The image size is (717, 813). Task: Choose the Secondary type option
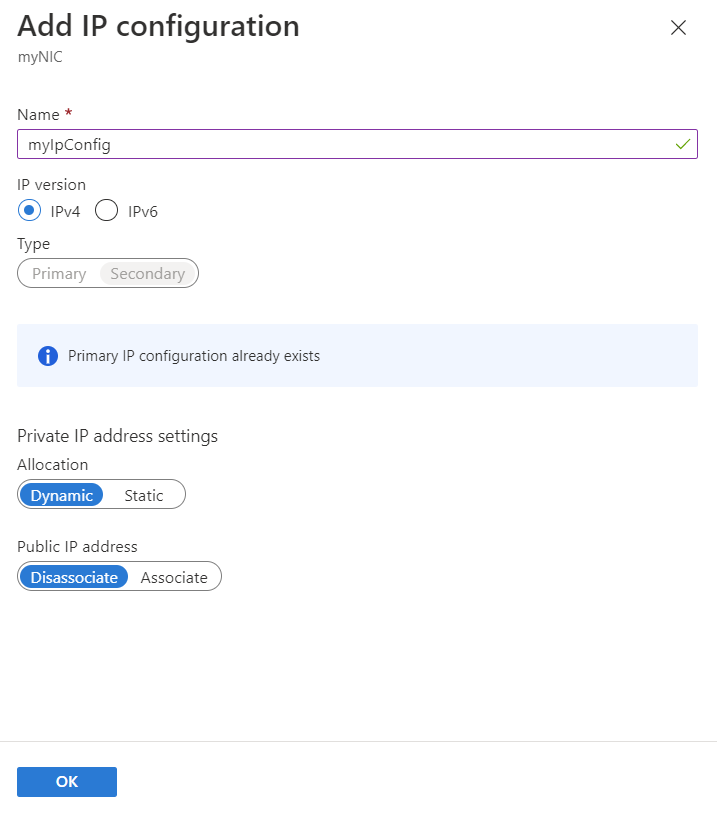tap(148, 274)
